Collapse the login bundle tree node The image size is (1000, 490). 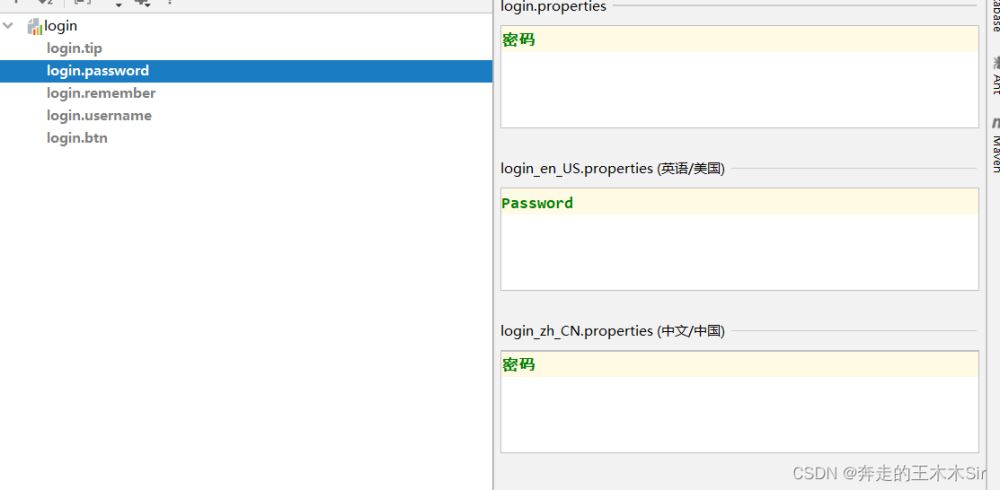[x=9, y=26]
